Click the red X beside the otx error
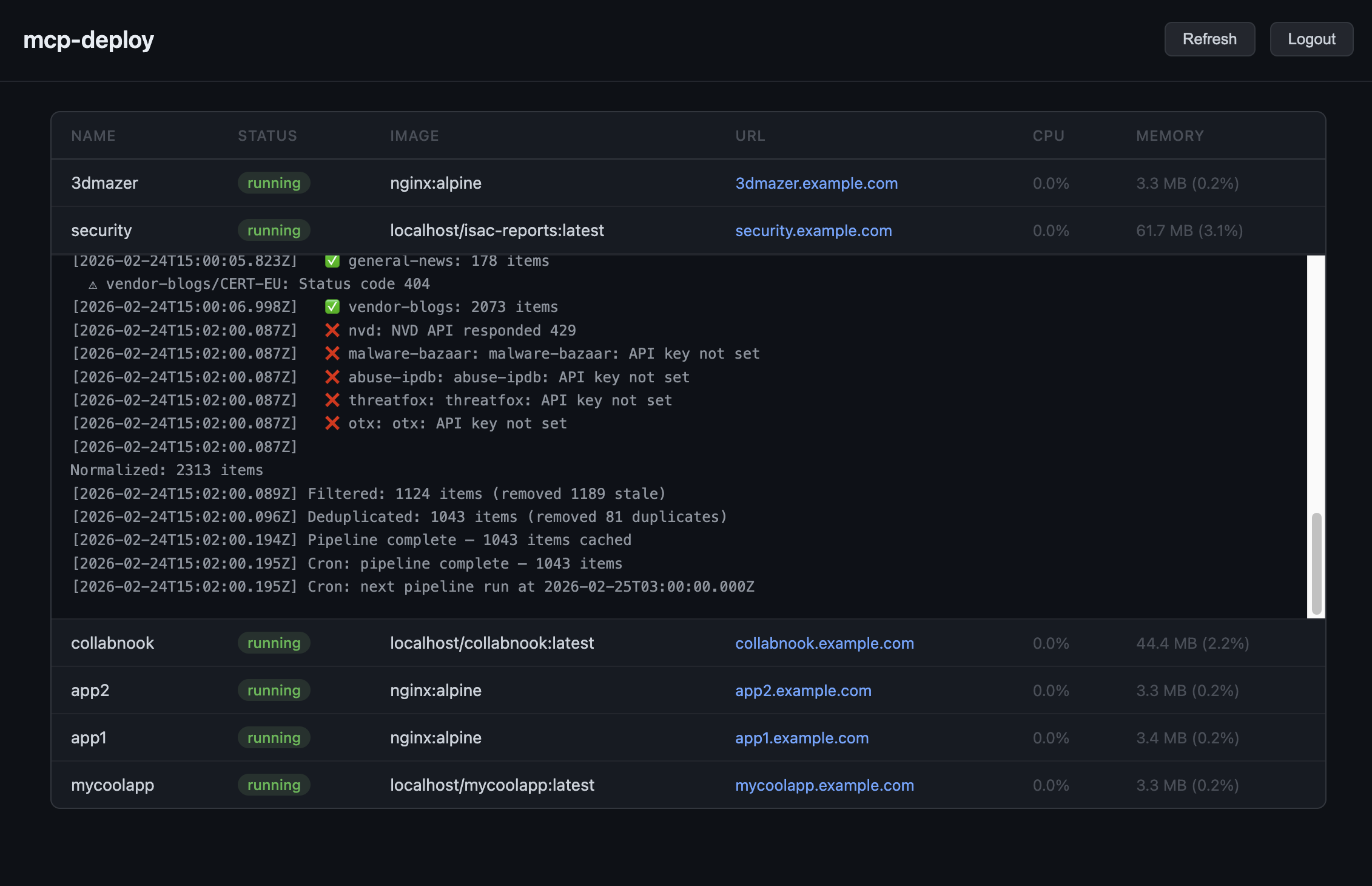 pos(332,423)
